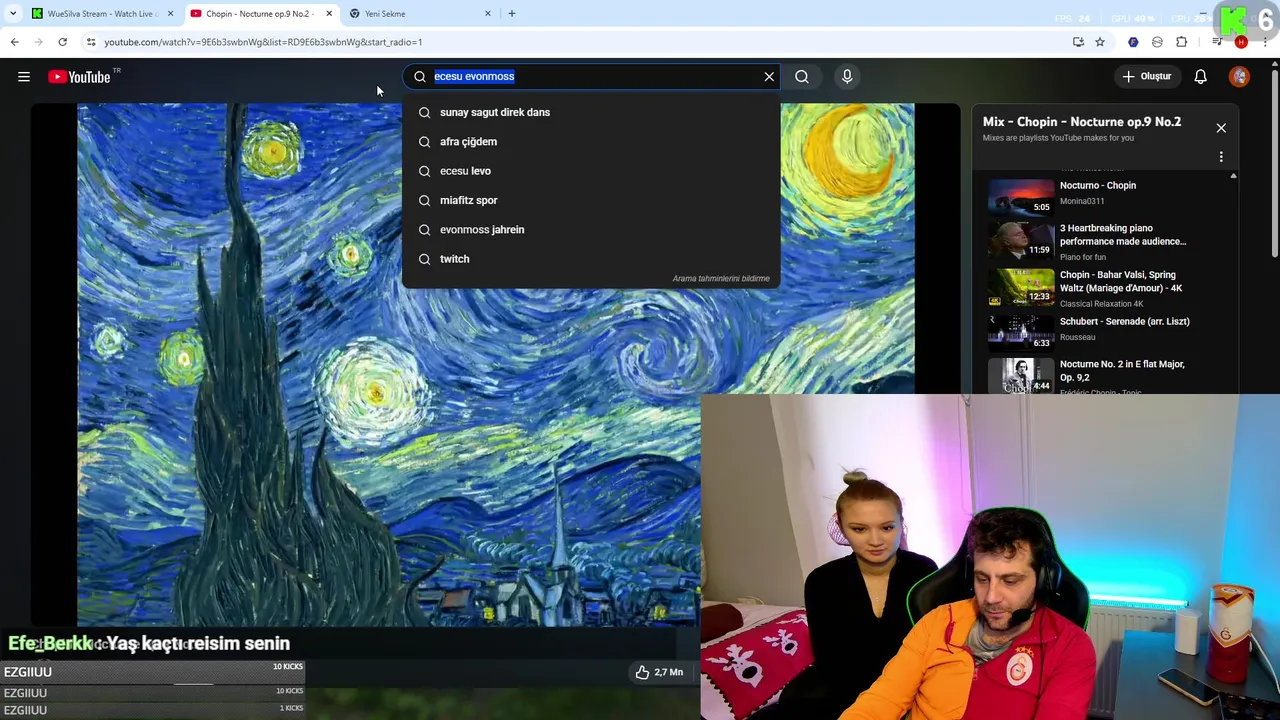Click the Mix title "Chopin - Nocturne op.9 No.2"
The image size is (1280, 720).
[1082, 122]
